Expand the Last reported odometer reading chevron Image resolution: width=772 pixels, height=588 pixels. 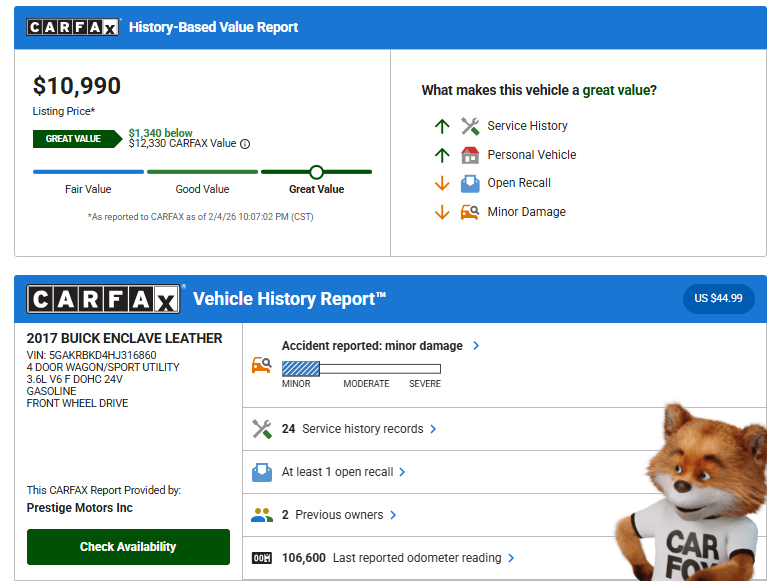tap(511, 558)
